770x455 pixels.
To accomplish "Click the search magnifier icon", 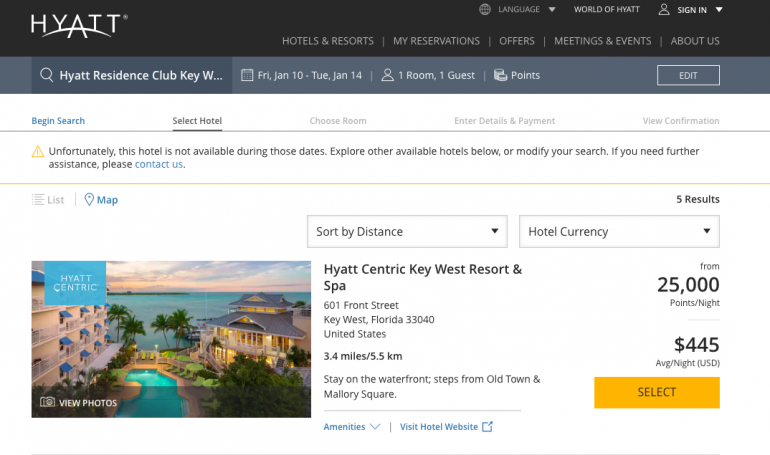I will click(x=45, y=75).
